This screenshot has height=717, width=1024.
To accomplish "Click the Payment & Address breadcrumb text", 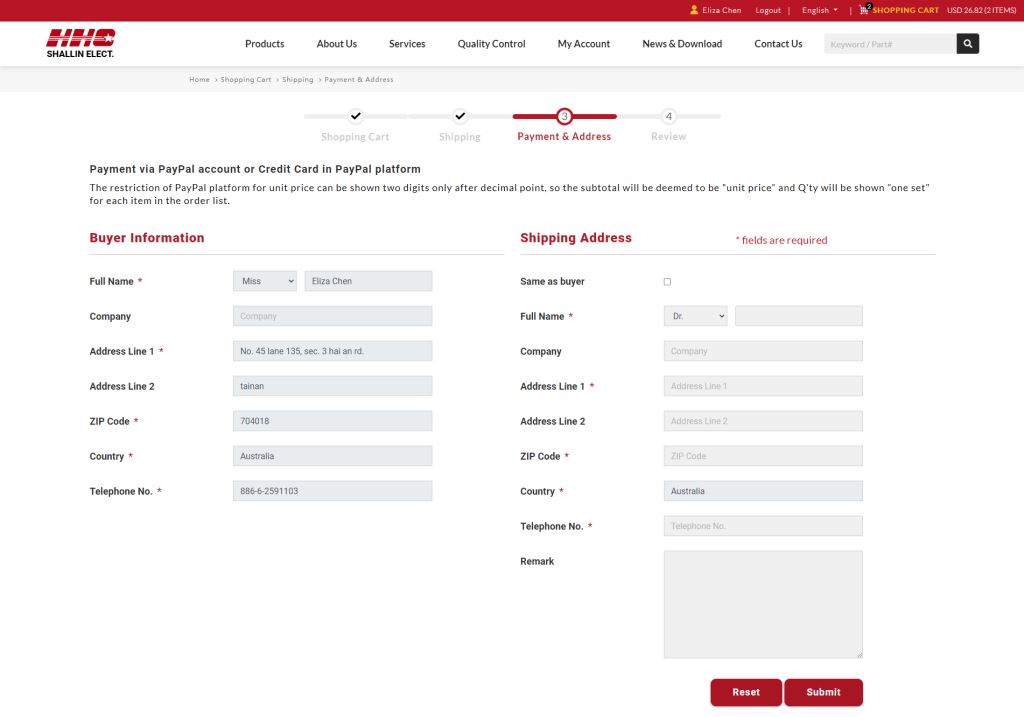I will [359, 80].
